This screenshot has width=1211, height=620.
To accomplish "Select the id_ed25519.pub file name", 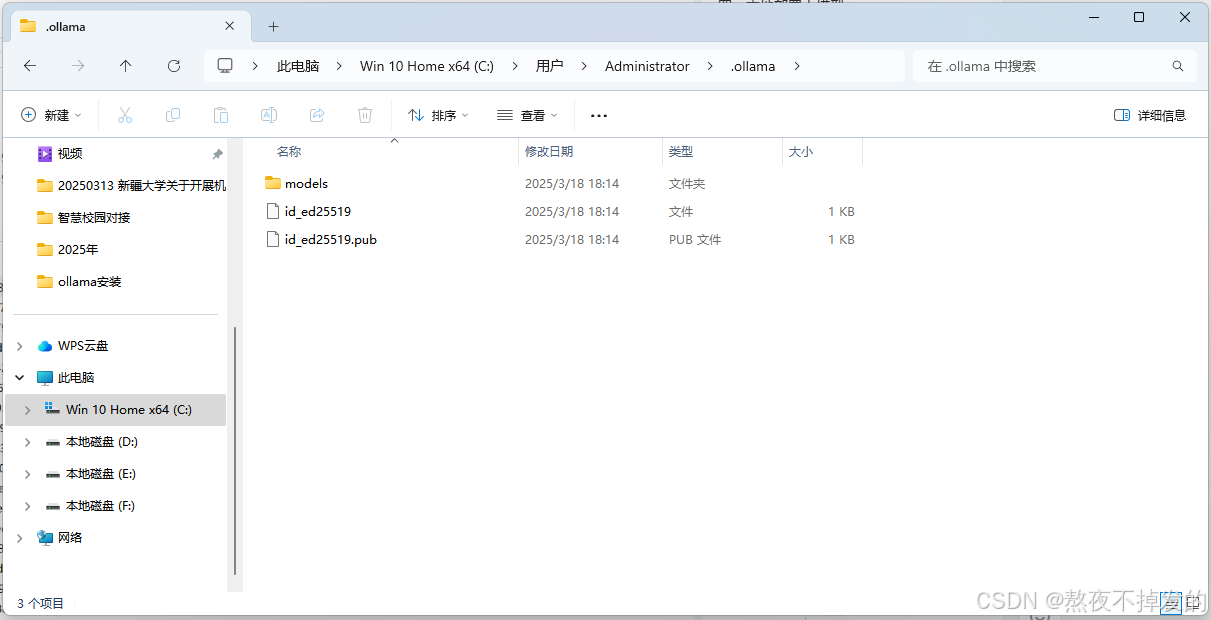I will pyautogui.click(x=330, y=239).
